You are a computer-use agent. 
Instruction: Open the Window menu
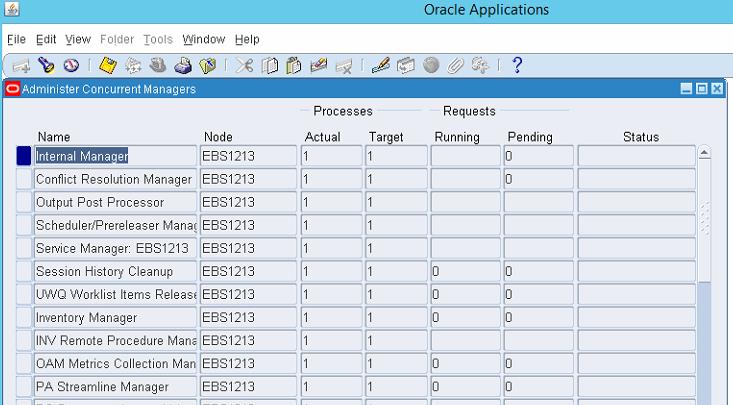pyautogui.click(x=204, y=39)
